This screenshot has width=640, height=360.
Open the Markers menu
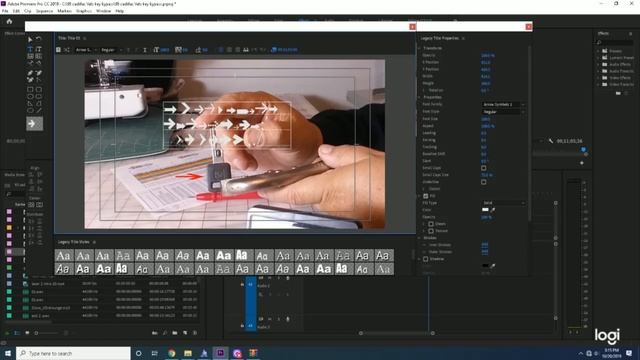pyautogui.click(x=64, y=11)
